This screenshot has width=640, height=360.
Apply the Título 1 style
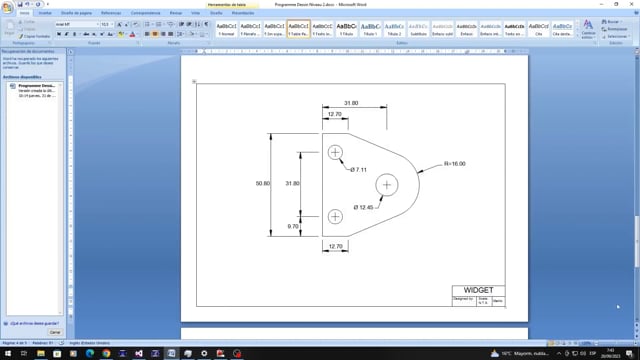[x=371, y=29]
